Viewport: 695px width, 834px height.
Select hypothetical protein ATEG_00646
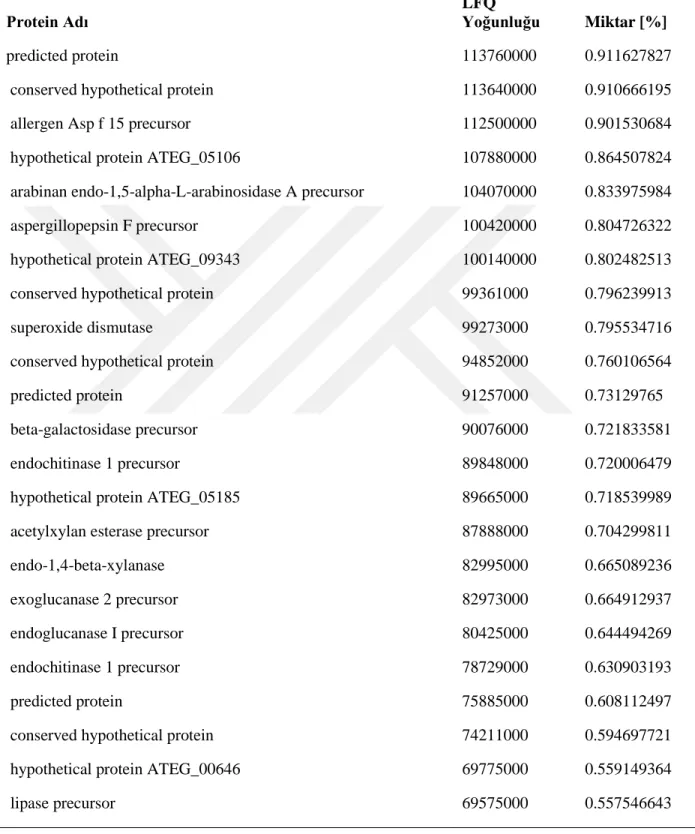[x=125, y=769]
